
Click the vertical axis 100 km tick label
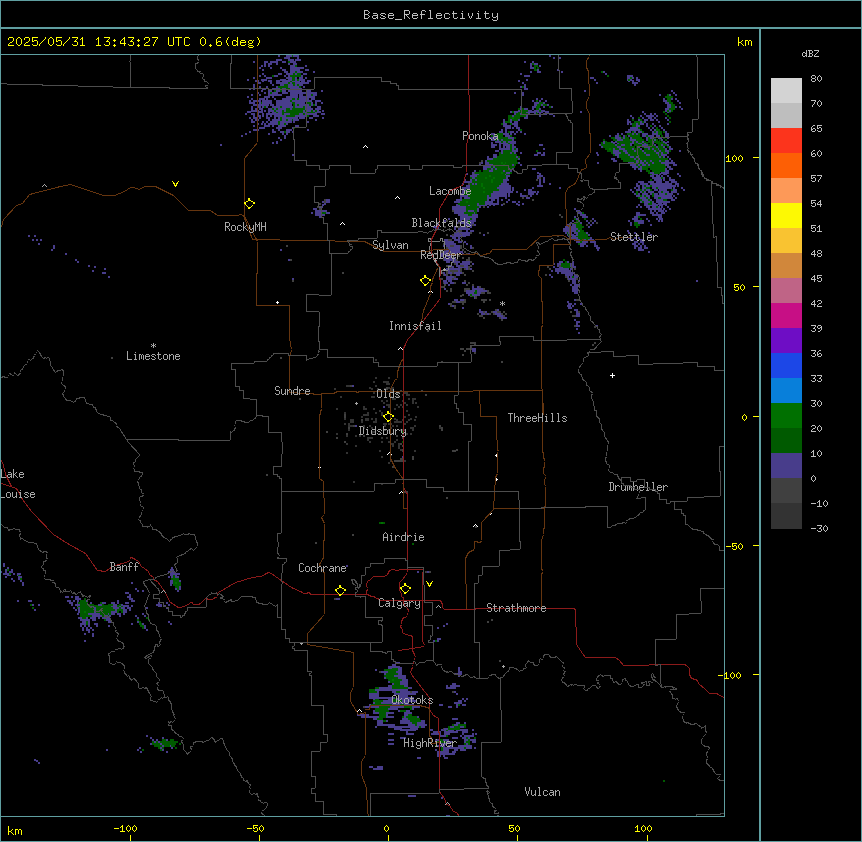coord(734,158)
